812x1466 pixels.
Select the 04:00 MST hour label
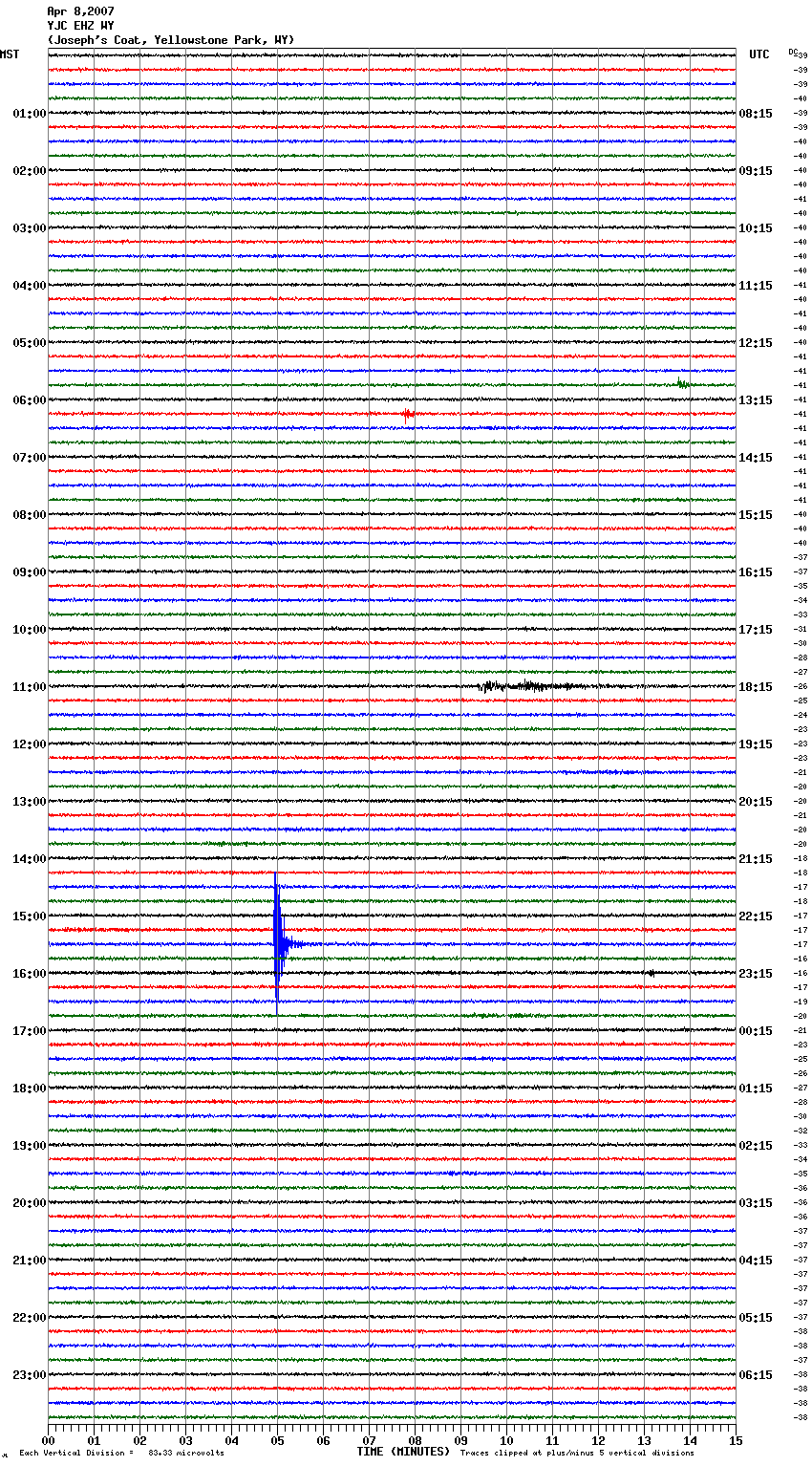click(30, 286)
